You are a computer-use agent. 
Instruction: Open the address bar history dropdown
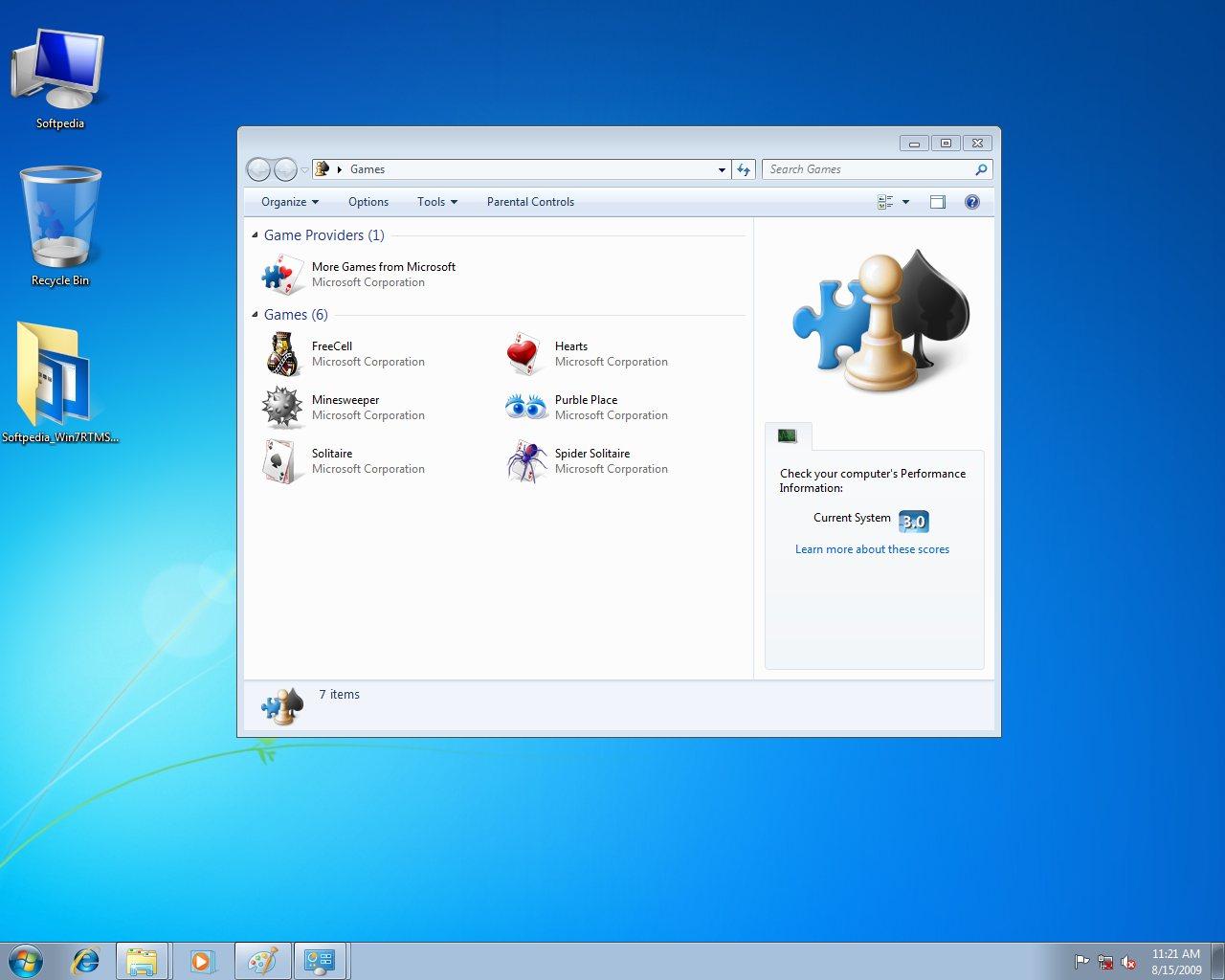click(722, 169)
